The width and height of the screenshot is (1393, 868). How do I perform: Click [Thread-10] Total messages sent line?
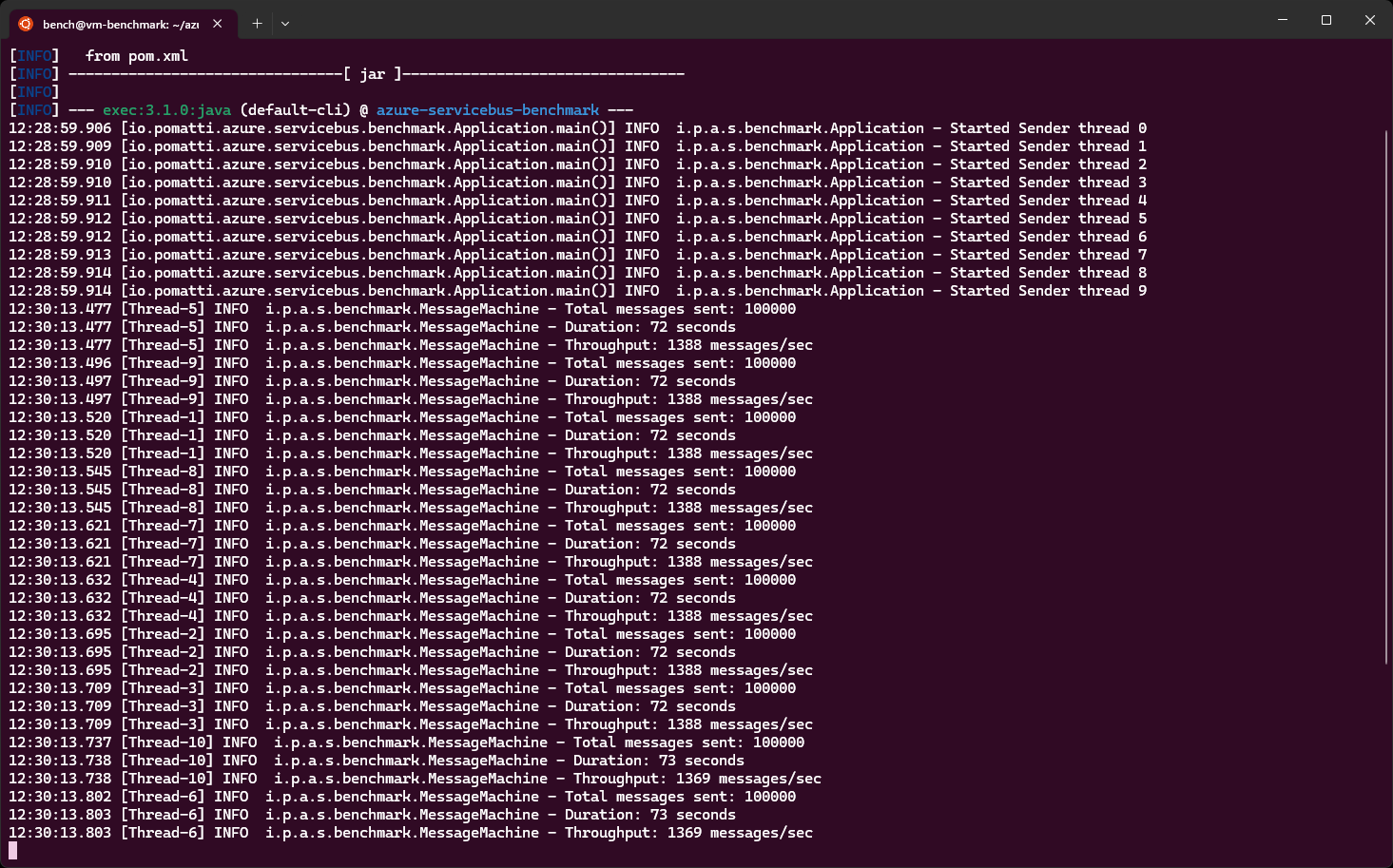click(407, 743)
